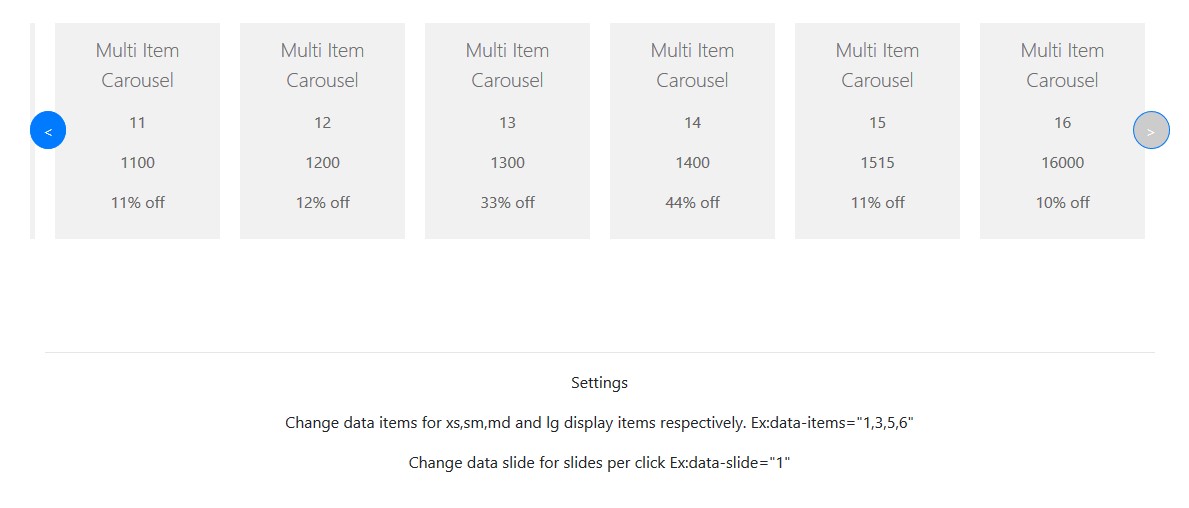This screenshot has width=1189, height=508.
Task: Click the 1515 price text
Action: [877, 163]
